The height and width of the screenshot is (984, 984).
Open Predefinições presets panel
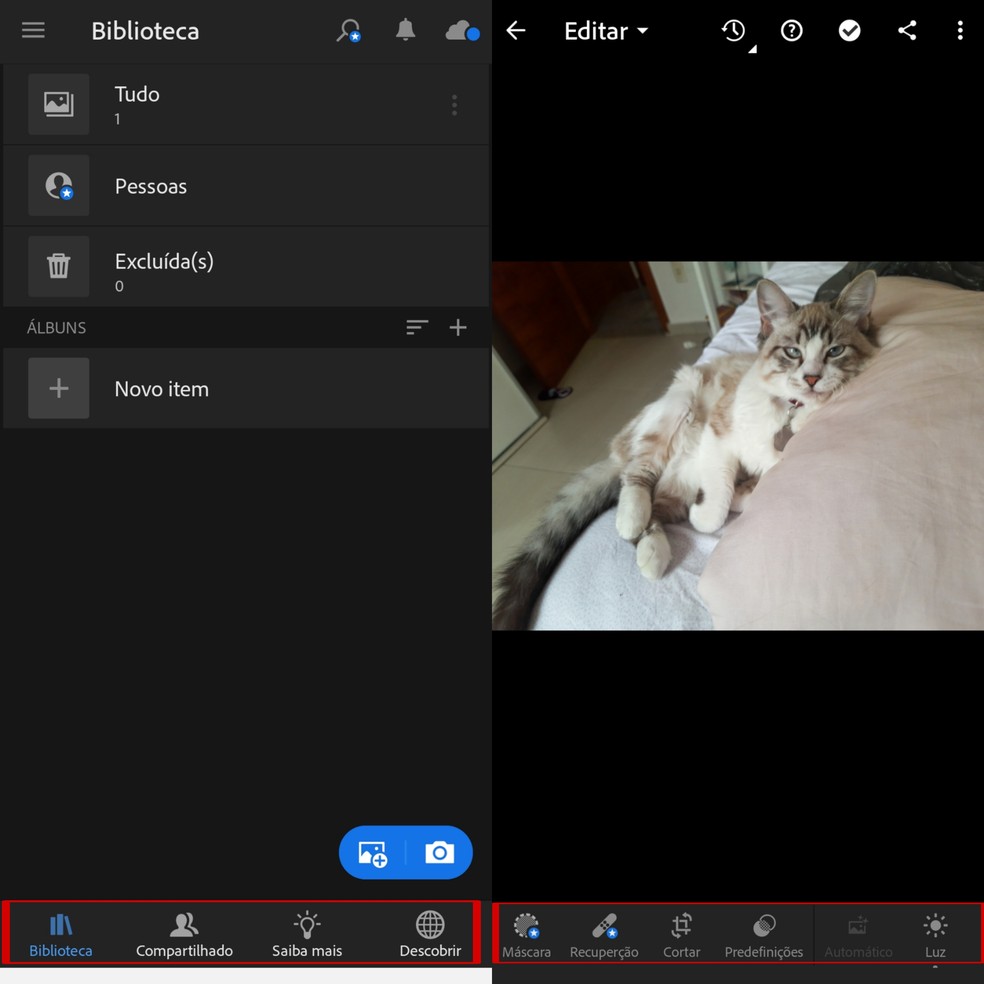764,934
